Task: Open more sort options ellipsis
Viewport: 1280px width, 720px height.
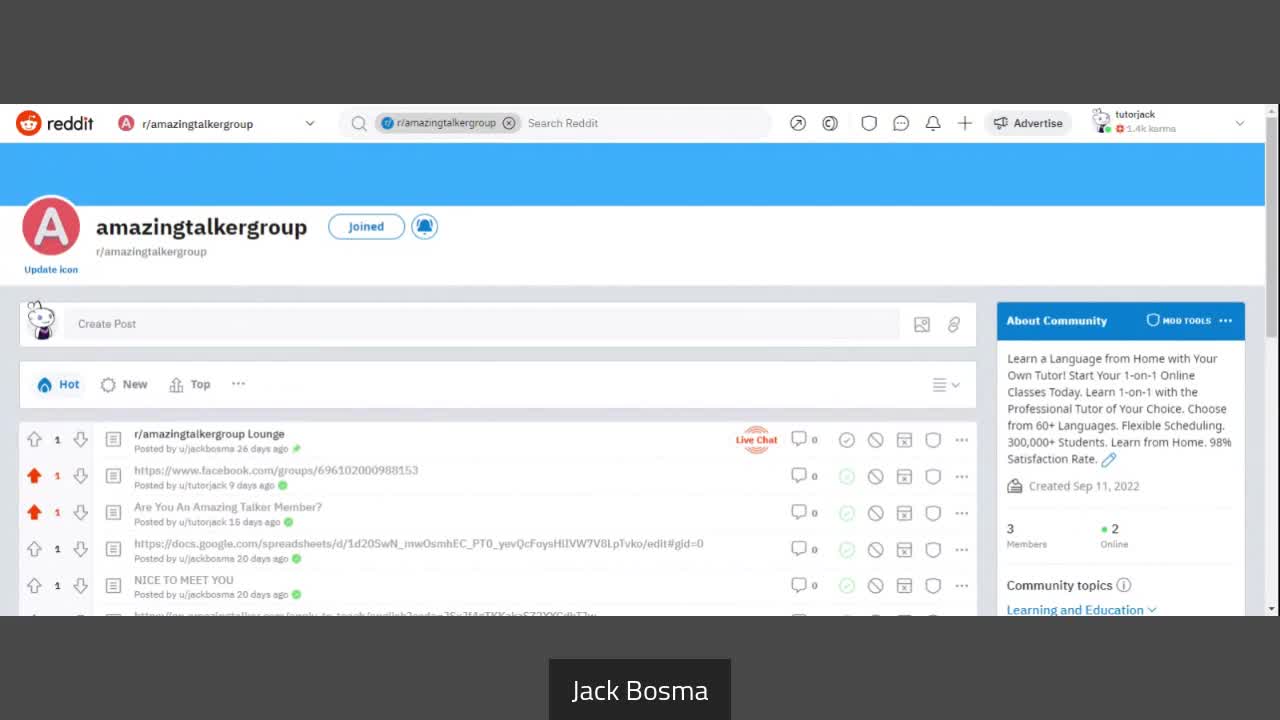Action: tap(238, 384)
